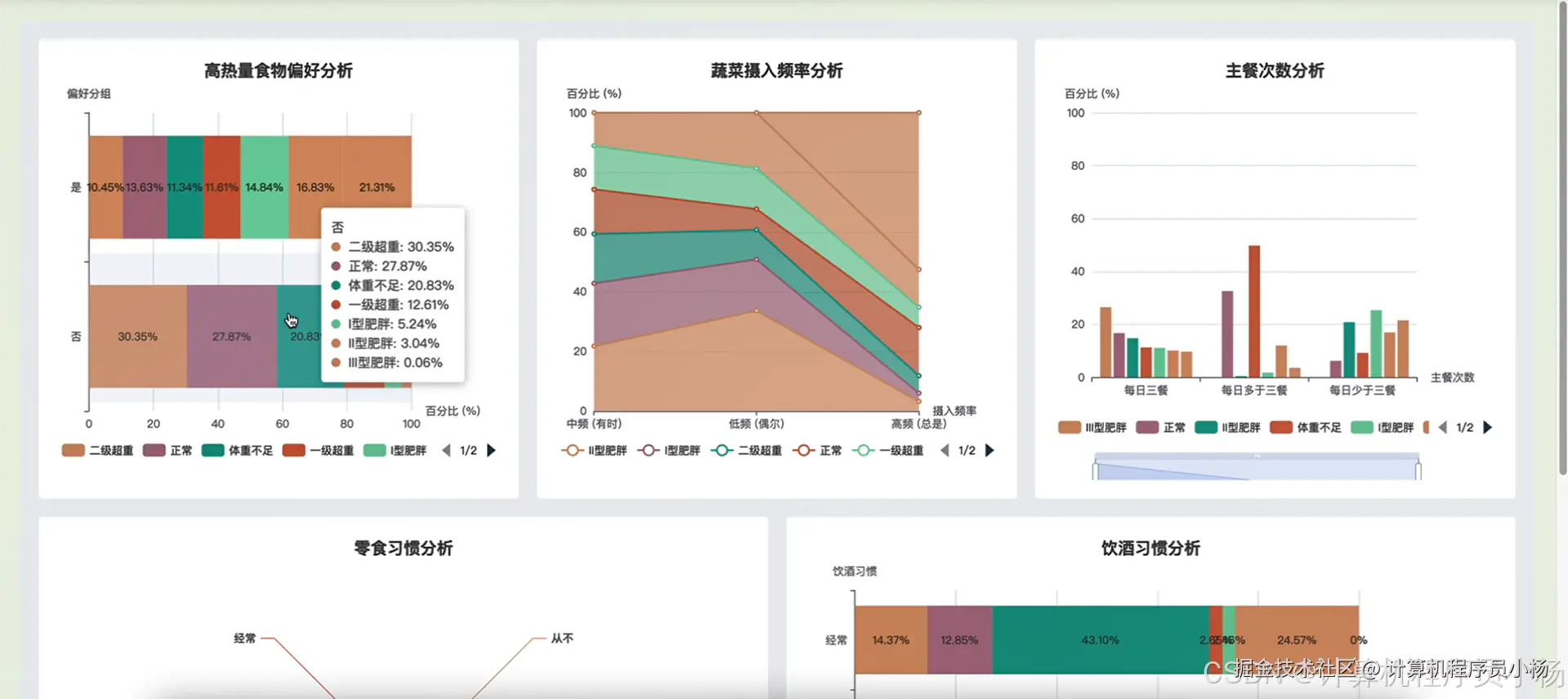Go to next legend page in 主餐次数分析

1488,428
